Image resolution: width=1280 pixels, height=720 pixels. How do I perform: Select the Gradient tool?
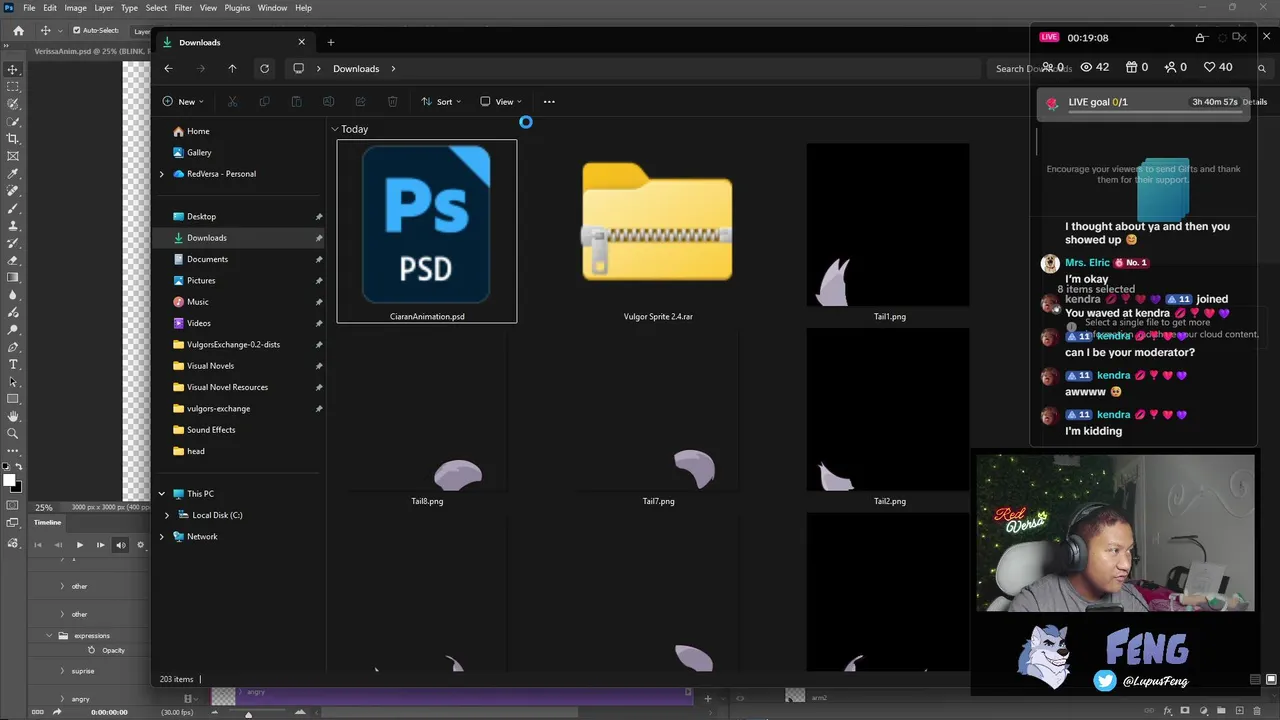(x=13, y=278)
